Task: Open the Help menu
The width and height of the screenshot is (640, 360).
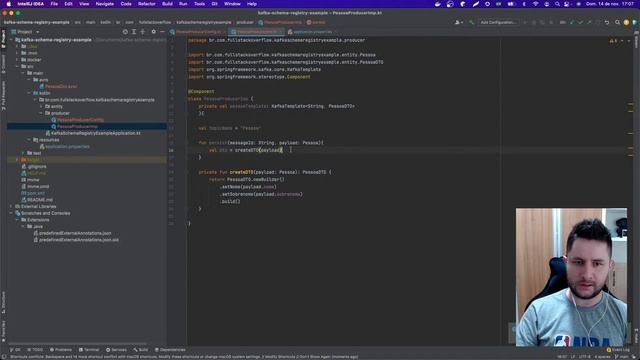Action: click(252, 4)
